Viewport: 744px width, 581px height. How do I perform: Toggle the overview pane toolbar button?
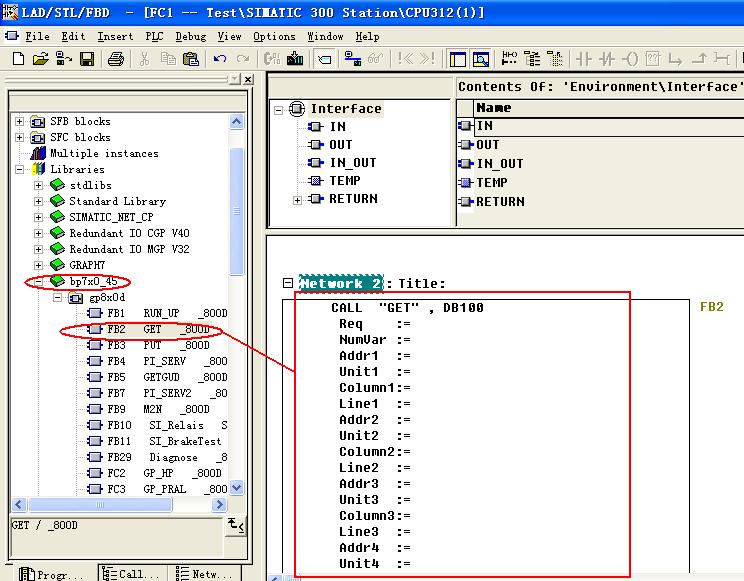pos(457,59)
